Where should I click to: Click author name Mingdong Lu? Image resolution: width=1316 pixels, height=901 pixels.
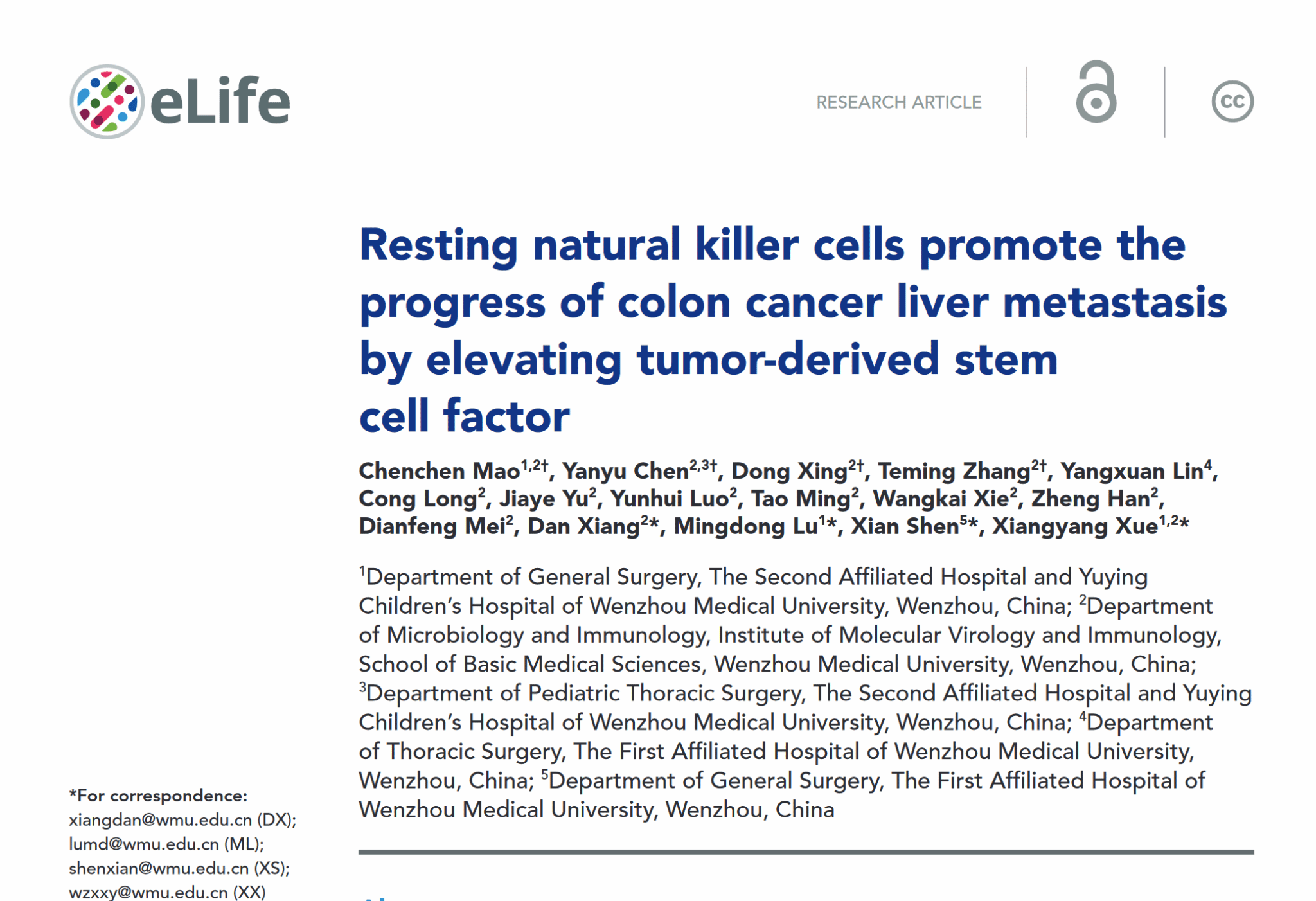click(x=745, y=526)
